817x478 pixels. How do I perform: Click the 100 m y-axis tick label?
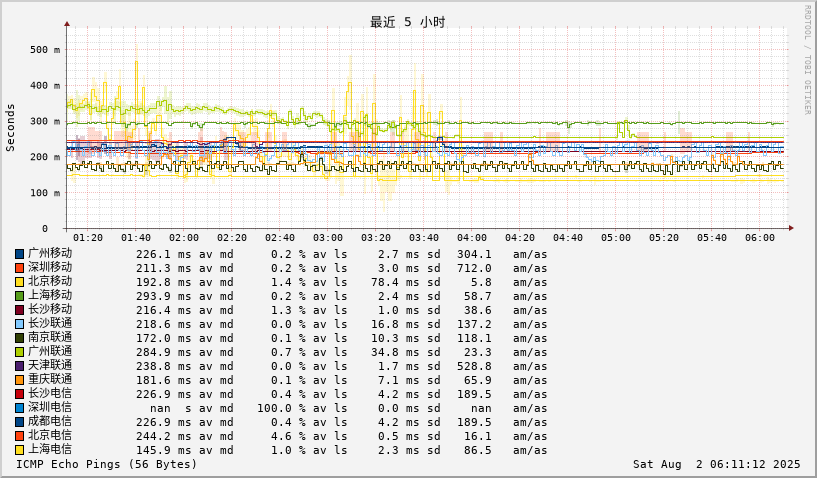point(45,193)
